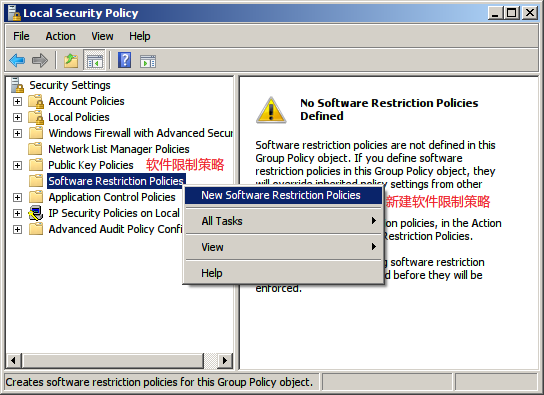Expand the Application Control Policies node
This screenshot has width=544, height=395.
click(x=17, y=197)
